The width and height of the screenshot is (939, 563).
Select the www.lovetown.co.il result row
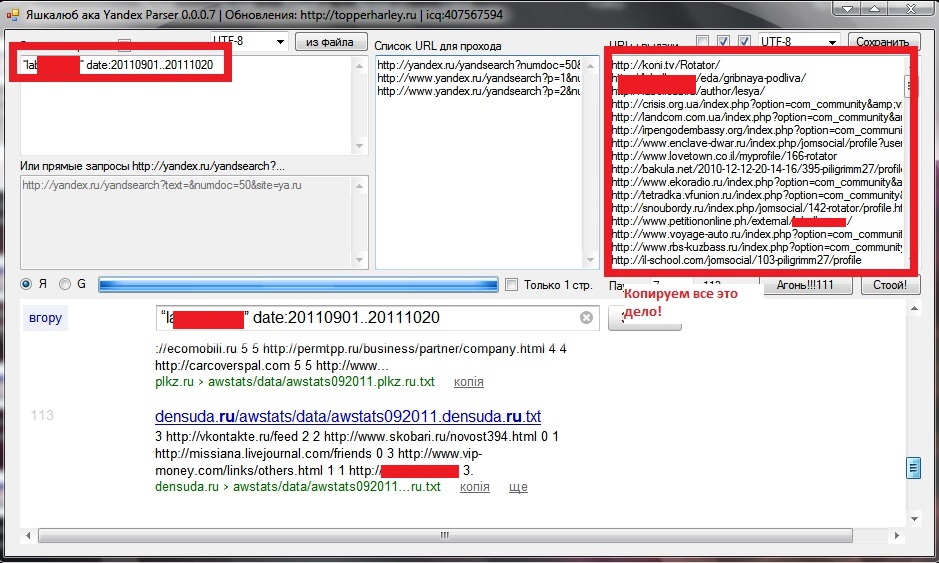(724, 156)
